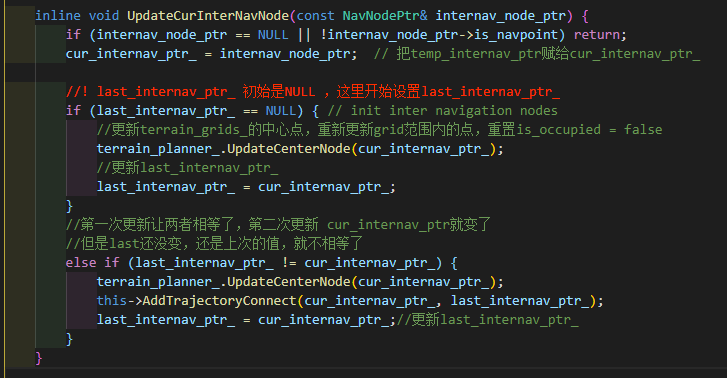Image resolution: width=727 pixels, height=378 pixels.
Task: Click the function name UpdateCurInterNavNode
Action: pos(208,16)
